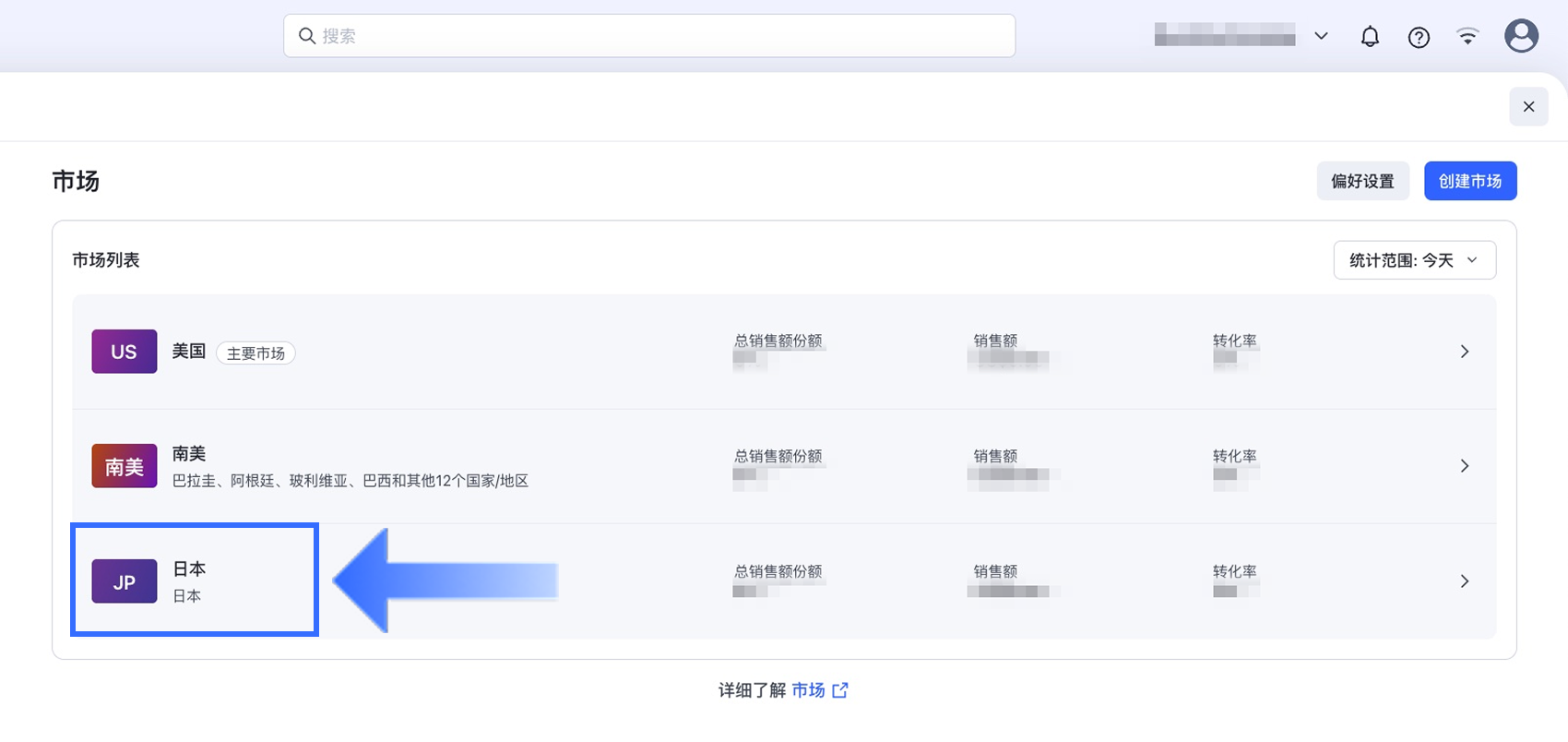
Task: Open the 详细了解 市场 link
Action: point(808,690)
